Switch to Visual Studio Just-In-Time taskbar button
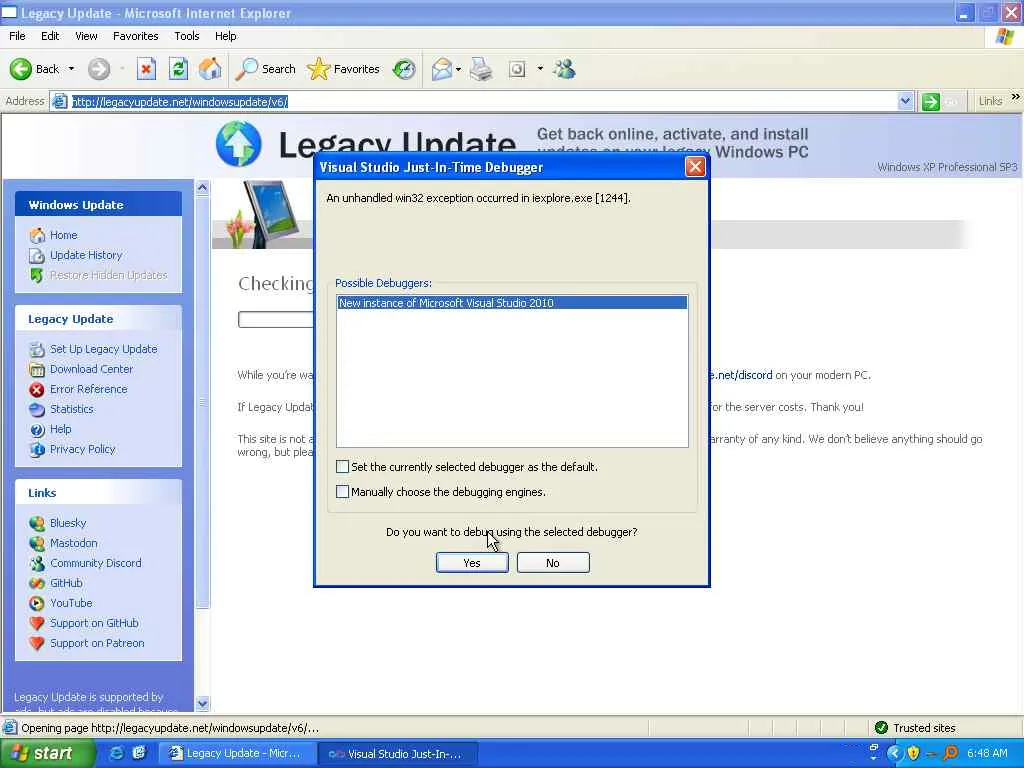 coord(397,754)
